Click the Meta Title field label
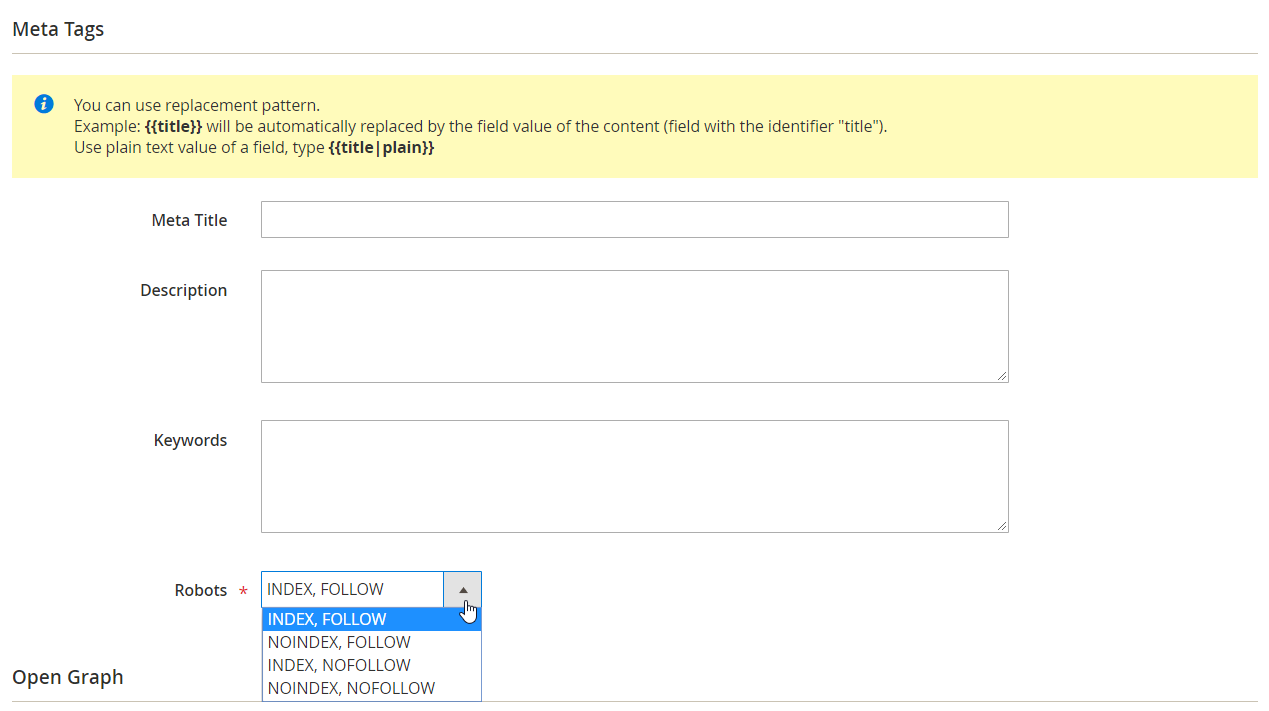This screenshot has width=1269, height=711. tap(189, 221)
